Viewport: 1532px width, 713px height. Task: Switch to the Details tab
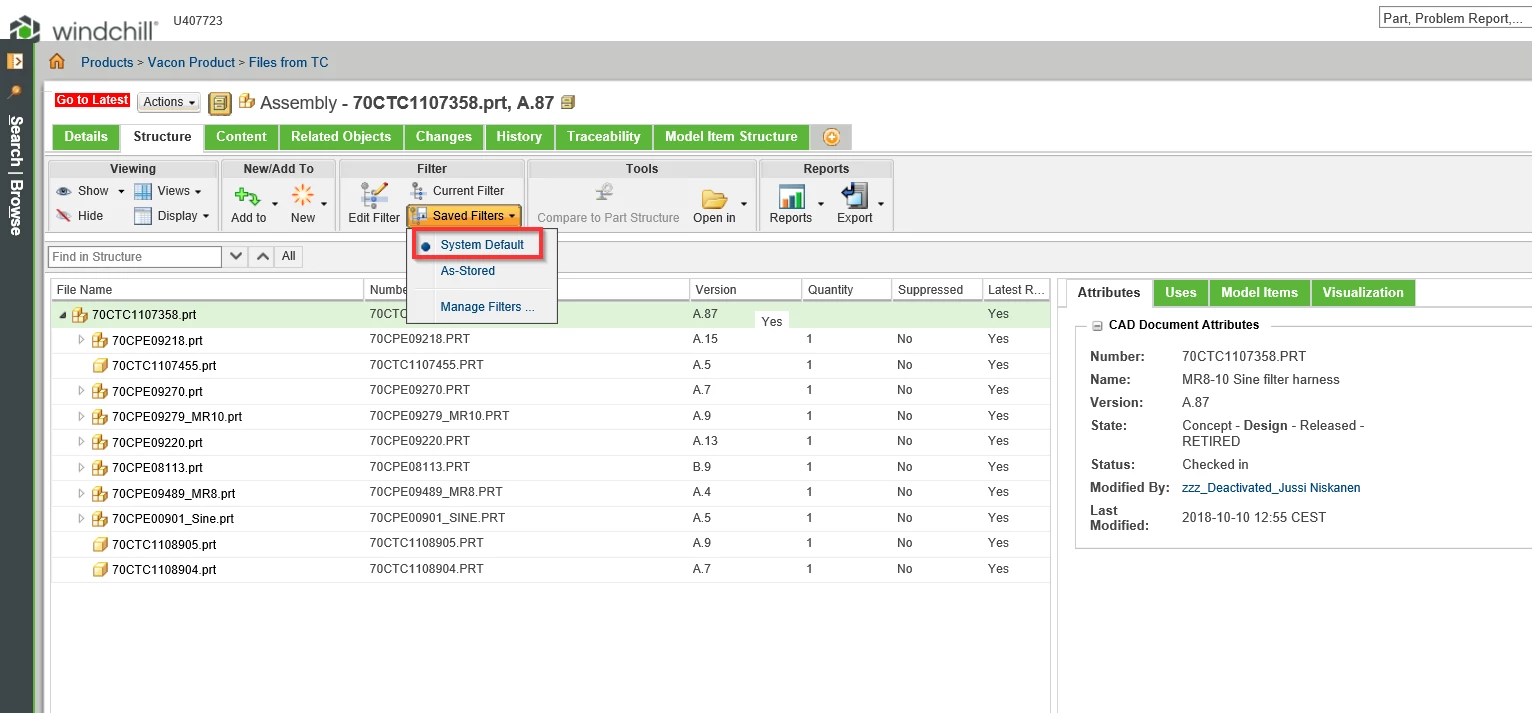pyautogui.click(x=86, y=137)
